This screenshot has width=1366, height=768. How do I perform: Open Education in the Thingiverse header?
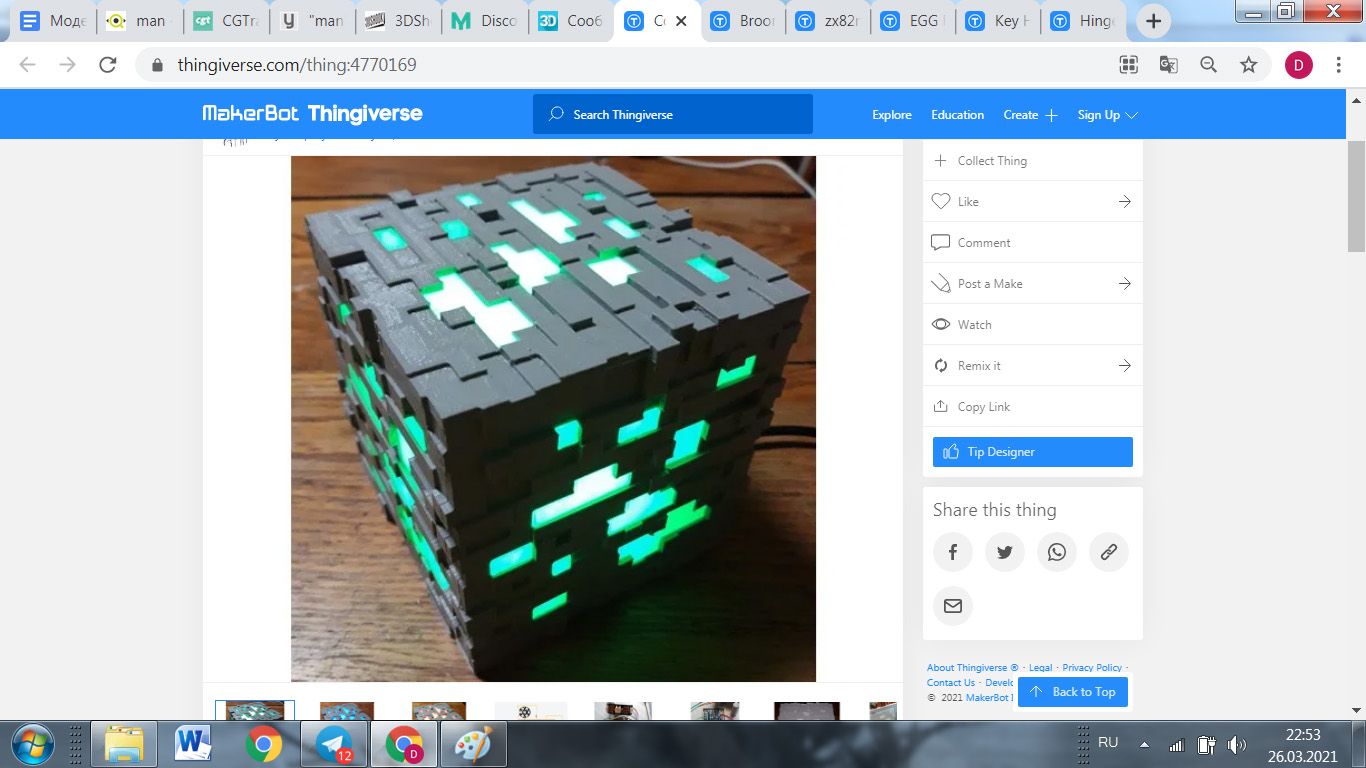[958, 115]
